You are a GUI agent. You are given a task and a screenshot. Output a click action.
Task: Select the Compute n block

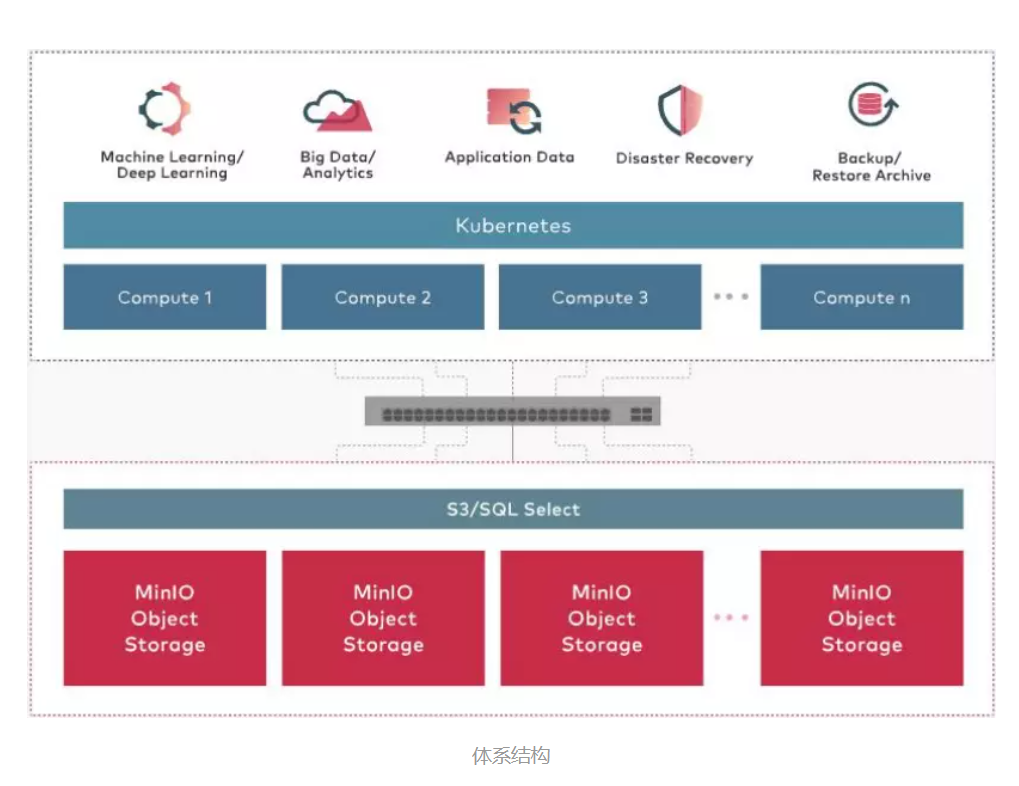[862, 297]
